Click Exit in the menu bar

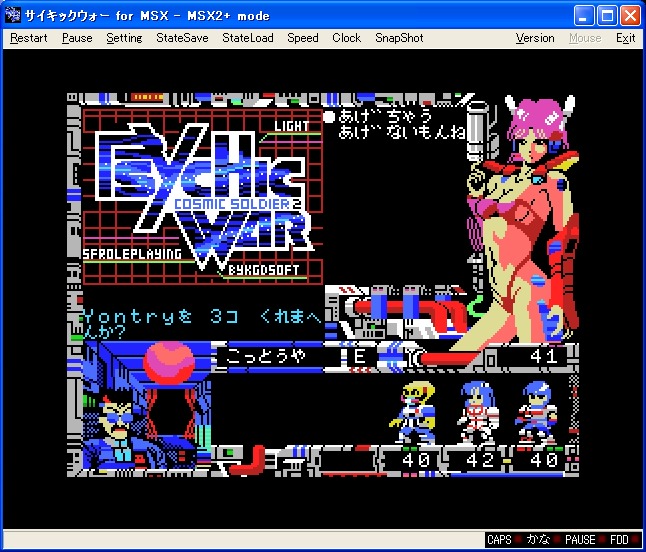pos(625,38)
